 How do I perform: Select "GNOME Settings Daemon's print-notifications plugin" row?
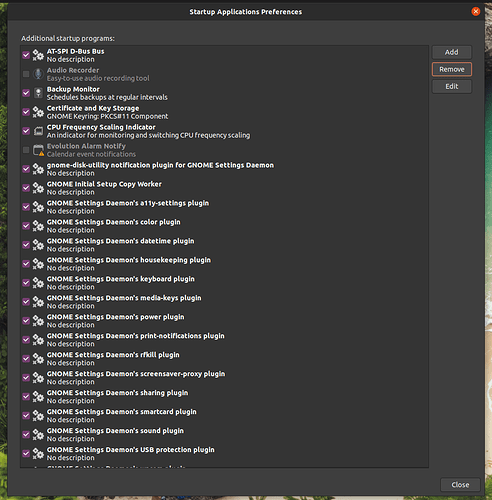tap(224, 340)
